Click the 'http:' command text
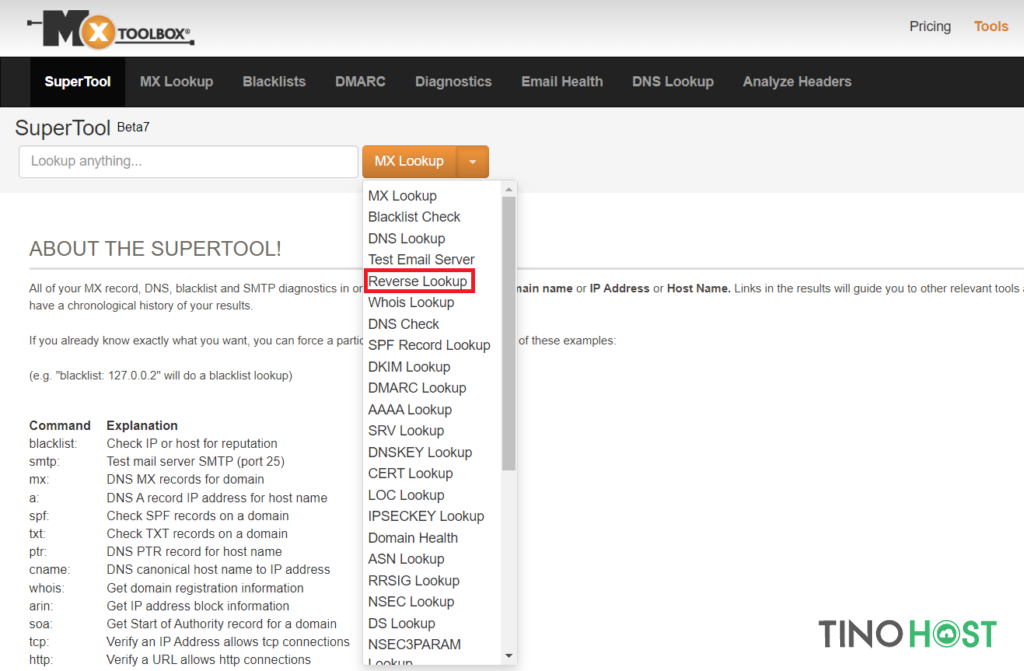1024x671 pixels. click(40, 660)
